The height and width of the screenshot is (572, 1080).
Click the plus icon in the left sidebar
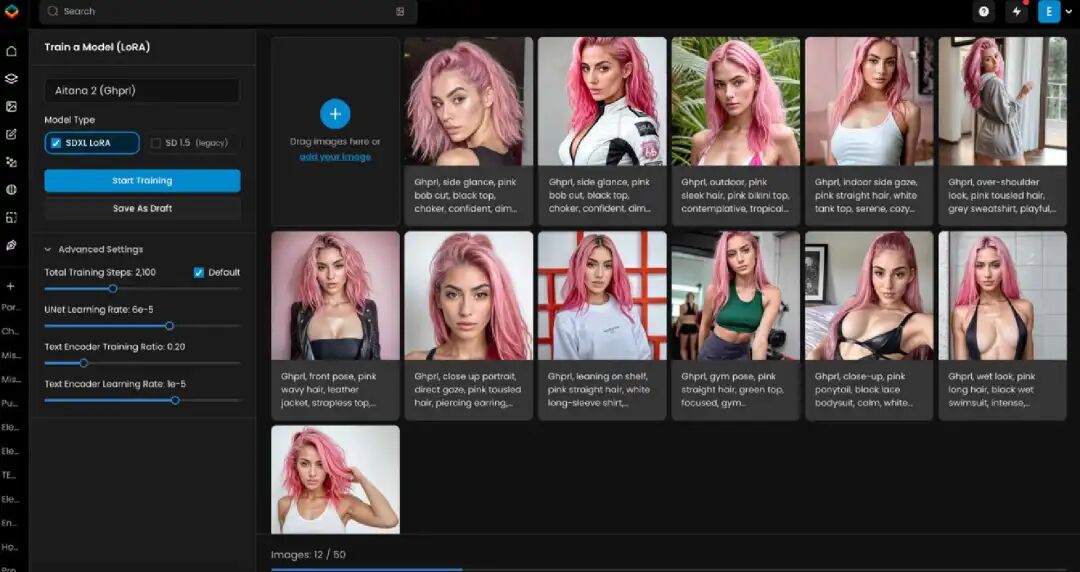tap(10, 286)
